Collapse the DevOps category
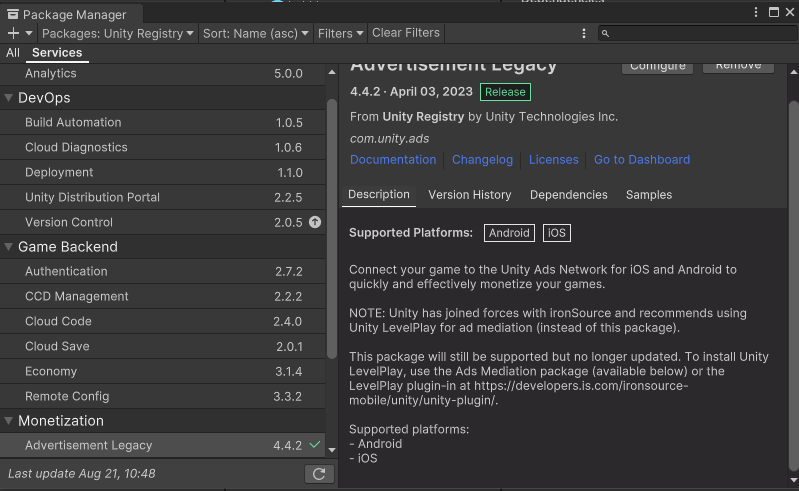 9,98
